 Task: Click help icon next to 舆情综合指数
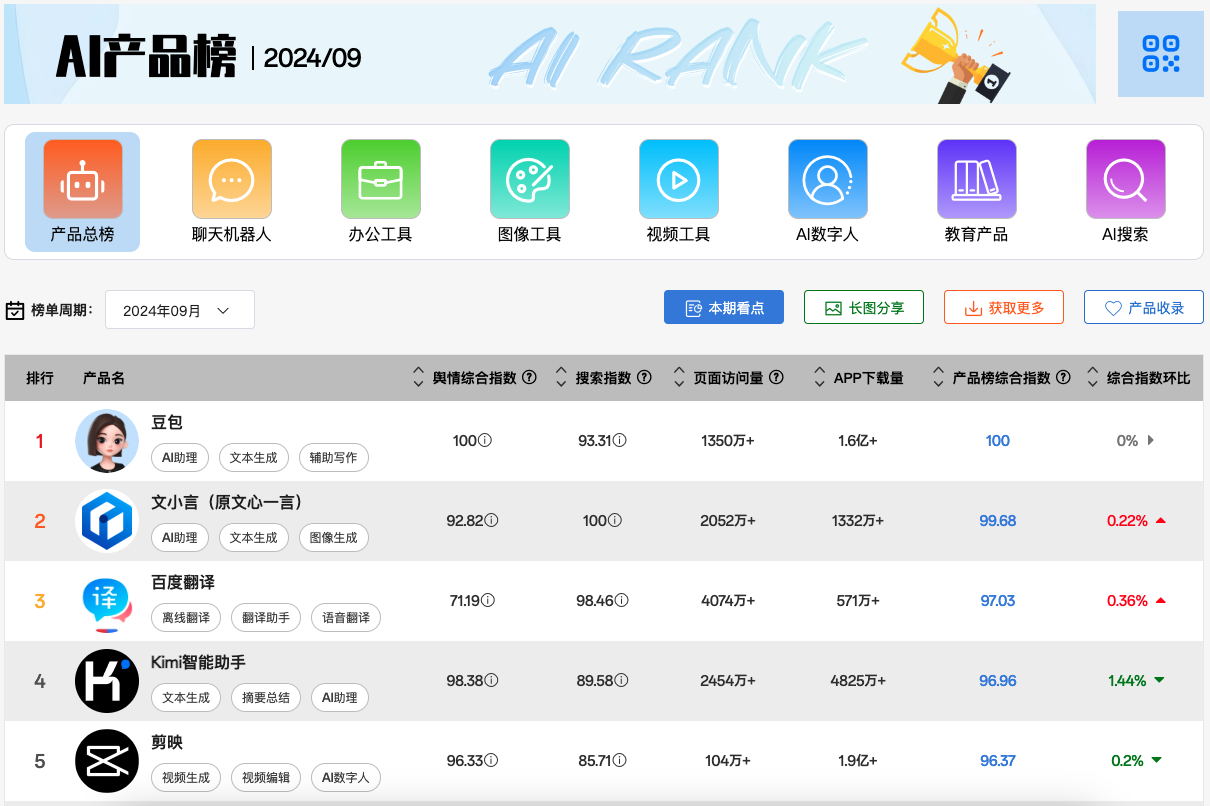(530, 378)
